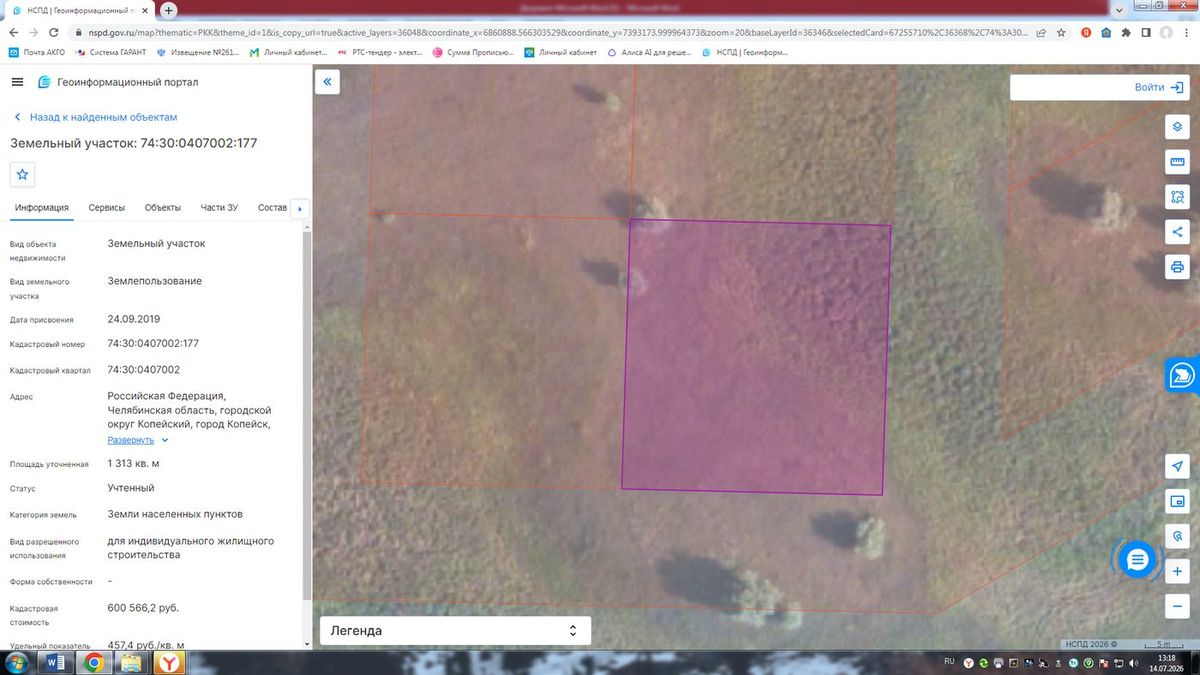Click the status value Учтенный

coord(131,488)
